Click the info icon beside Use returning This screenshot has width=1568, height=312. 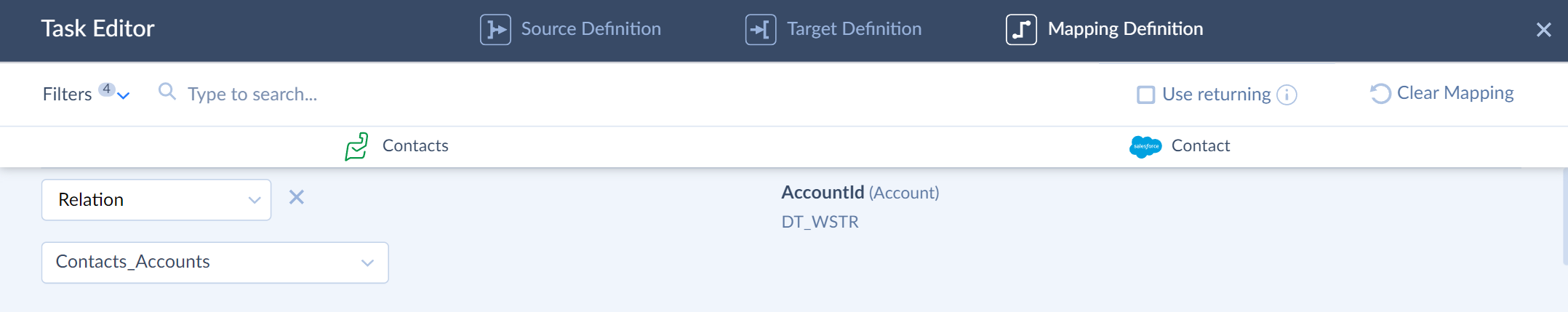coord(1287,95)
